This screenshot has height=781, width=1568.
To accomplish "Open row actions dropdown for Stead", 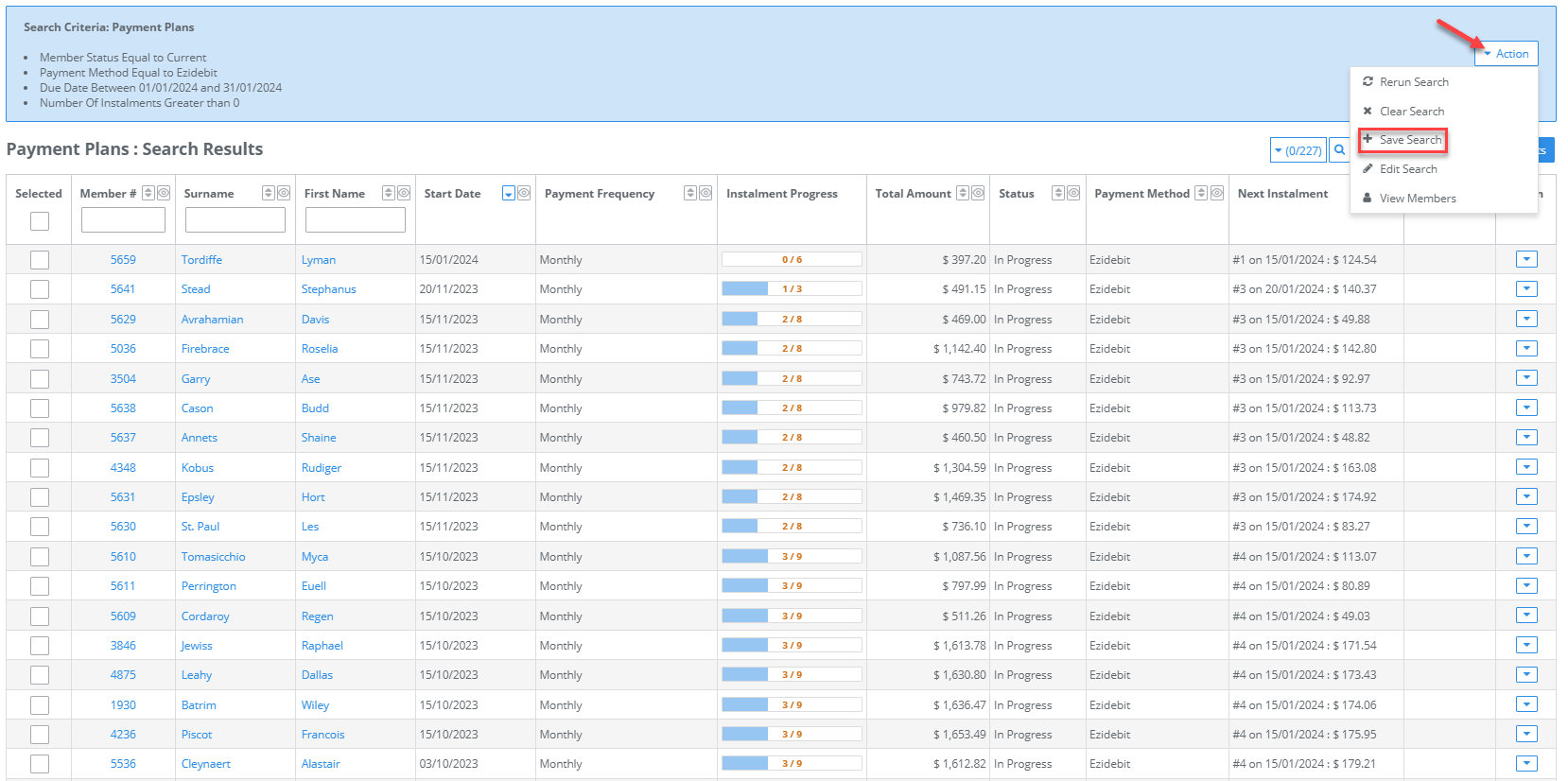I will point(1526,288).
